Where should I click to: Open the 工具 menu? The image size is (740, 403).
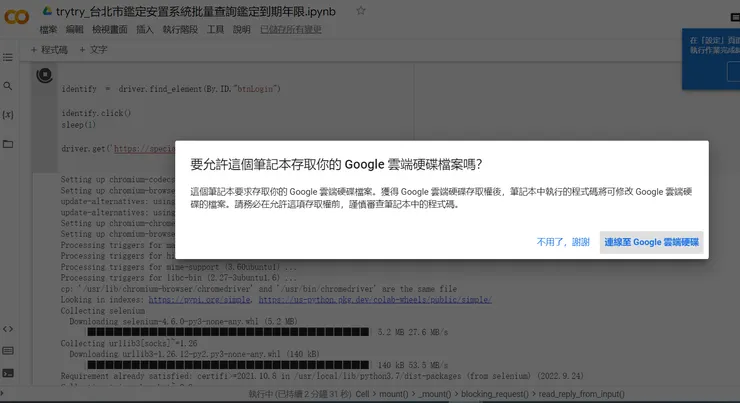pos(215,30)
